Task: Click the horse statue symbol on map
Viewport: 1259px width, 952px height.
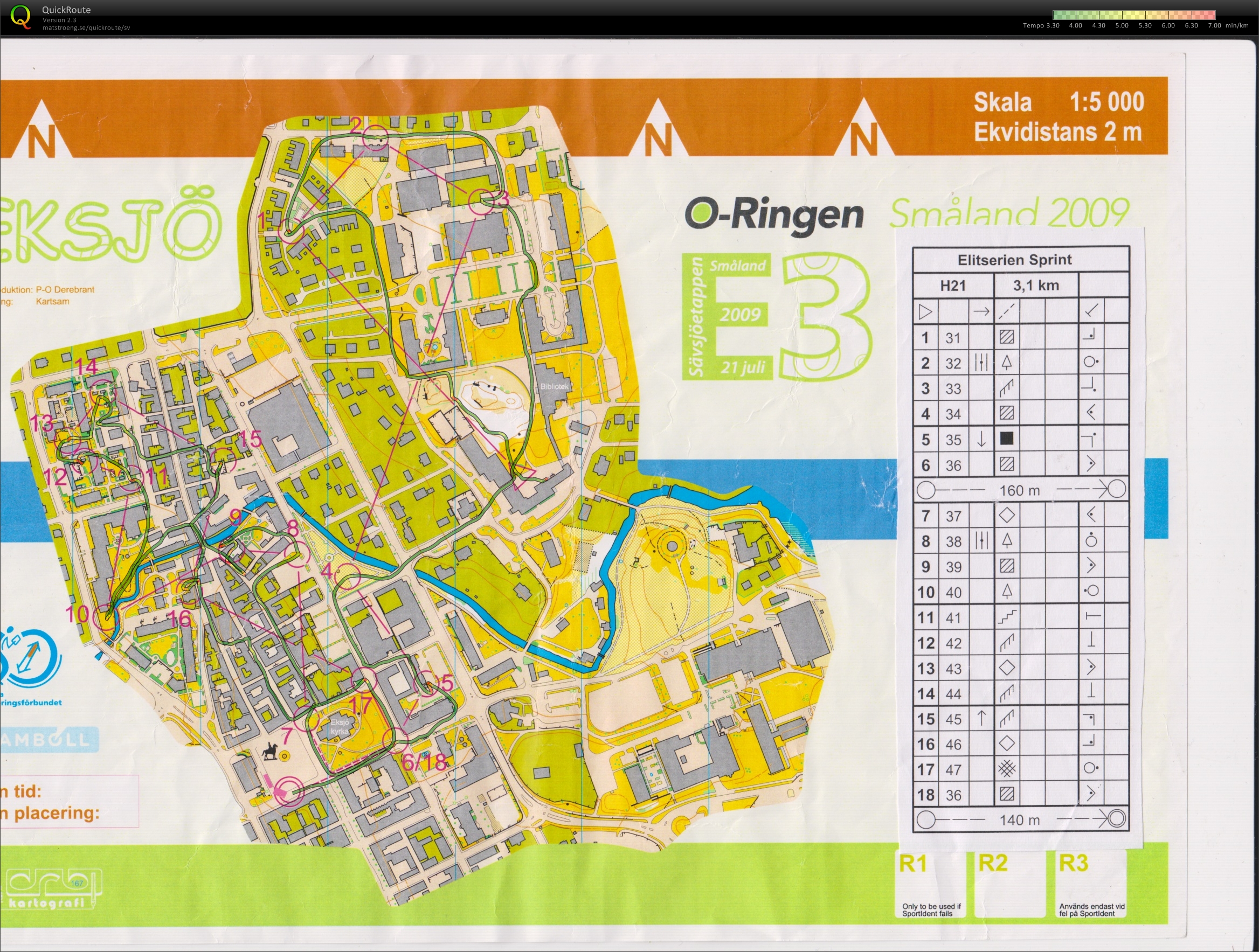Action: click(x=269, y=751)
